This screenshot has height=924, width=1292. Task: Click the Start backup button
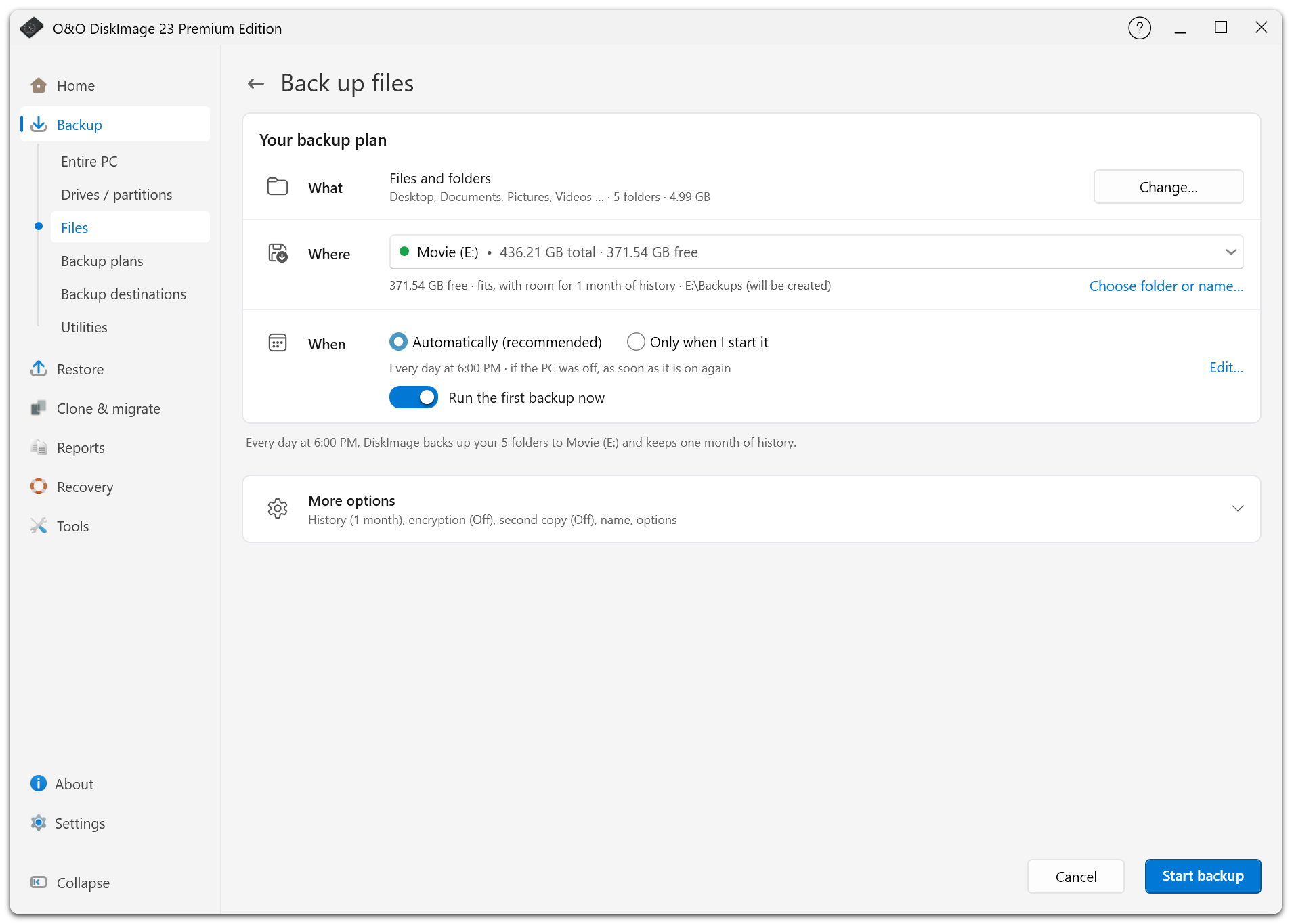tap(1203, 876)
